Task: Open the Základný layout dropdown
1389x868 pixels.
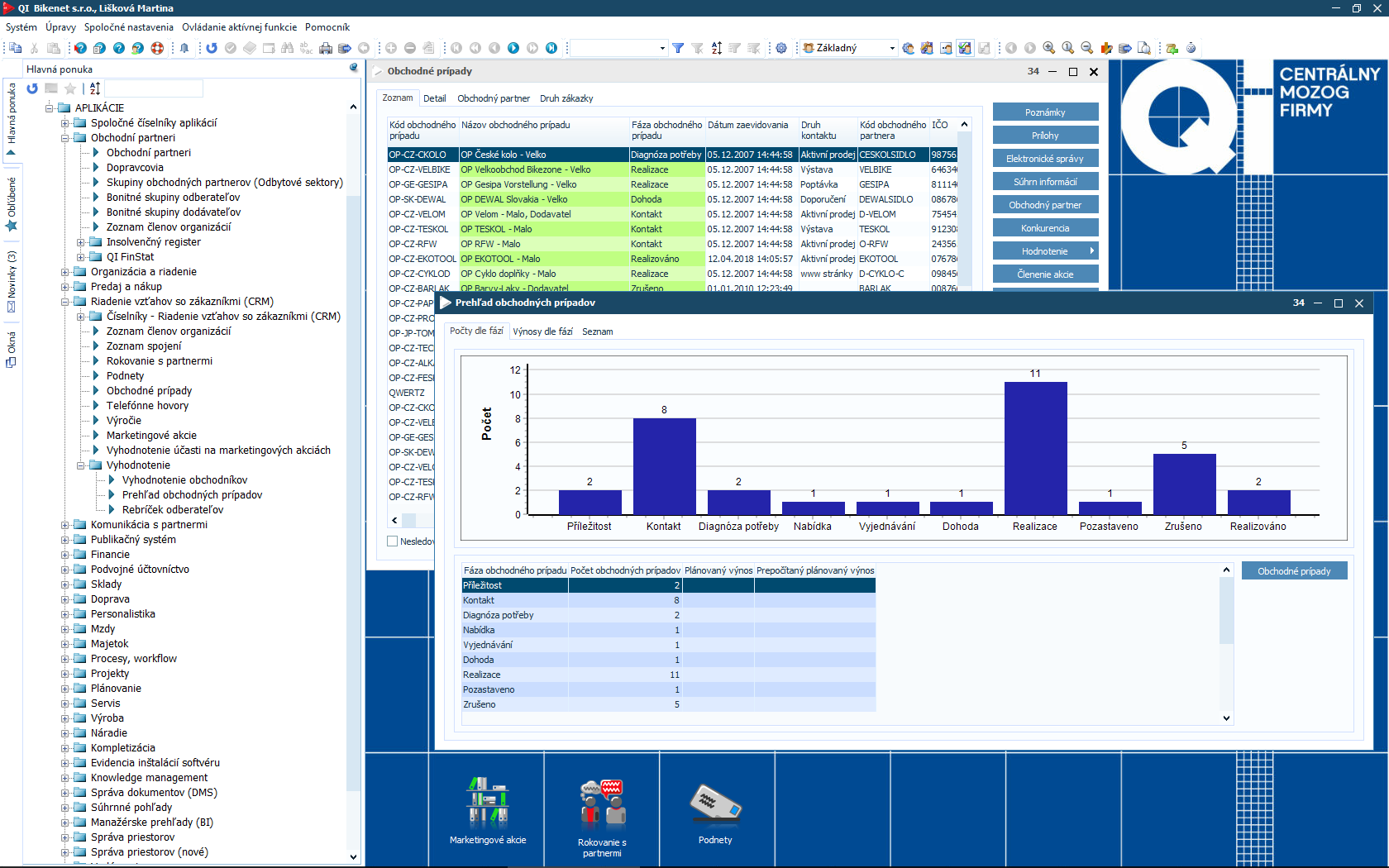Action: coord(891,48)
